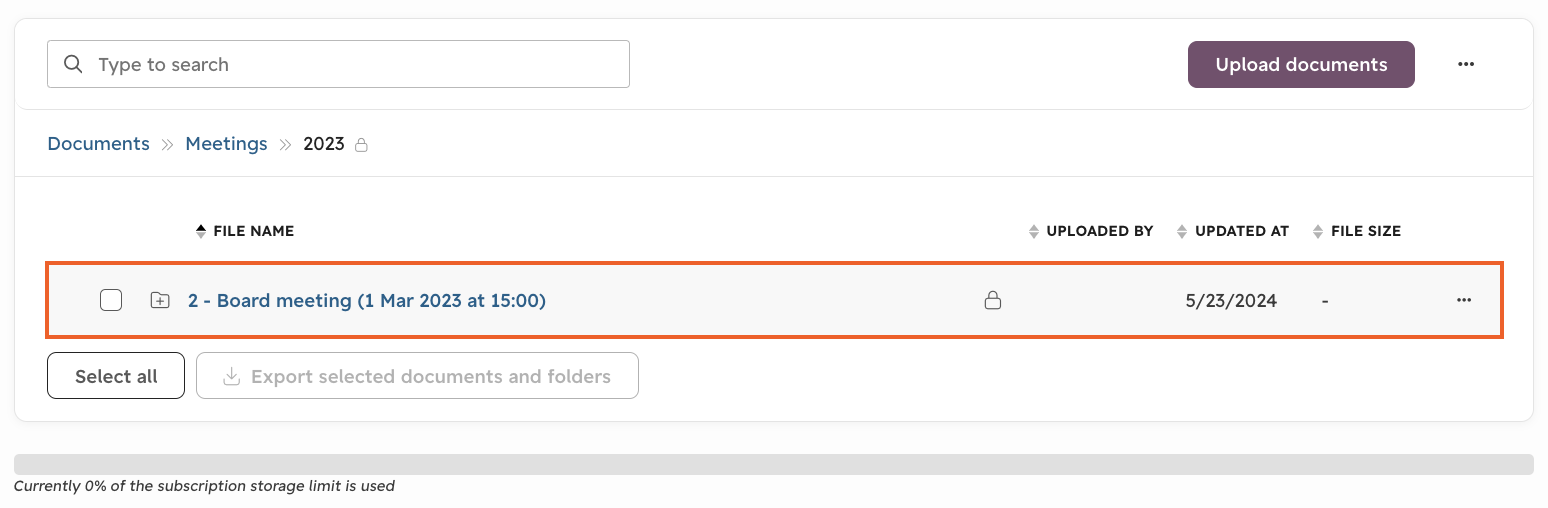Sort the list by File Name
The image size is (1548, 508).
[x=245, y=231]
